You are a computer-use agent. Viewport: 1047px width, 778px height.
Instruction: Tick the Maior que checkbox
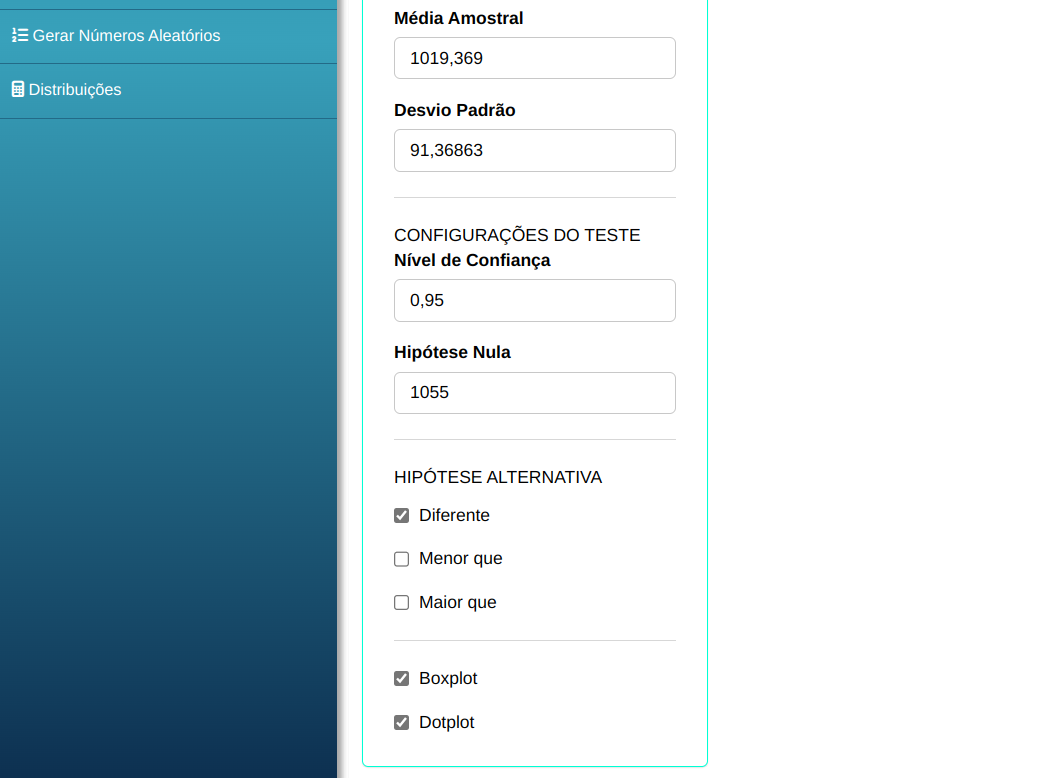(402, 603)
